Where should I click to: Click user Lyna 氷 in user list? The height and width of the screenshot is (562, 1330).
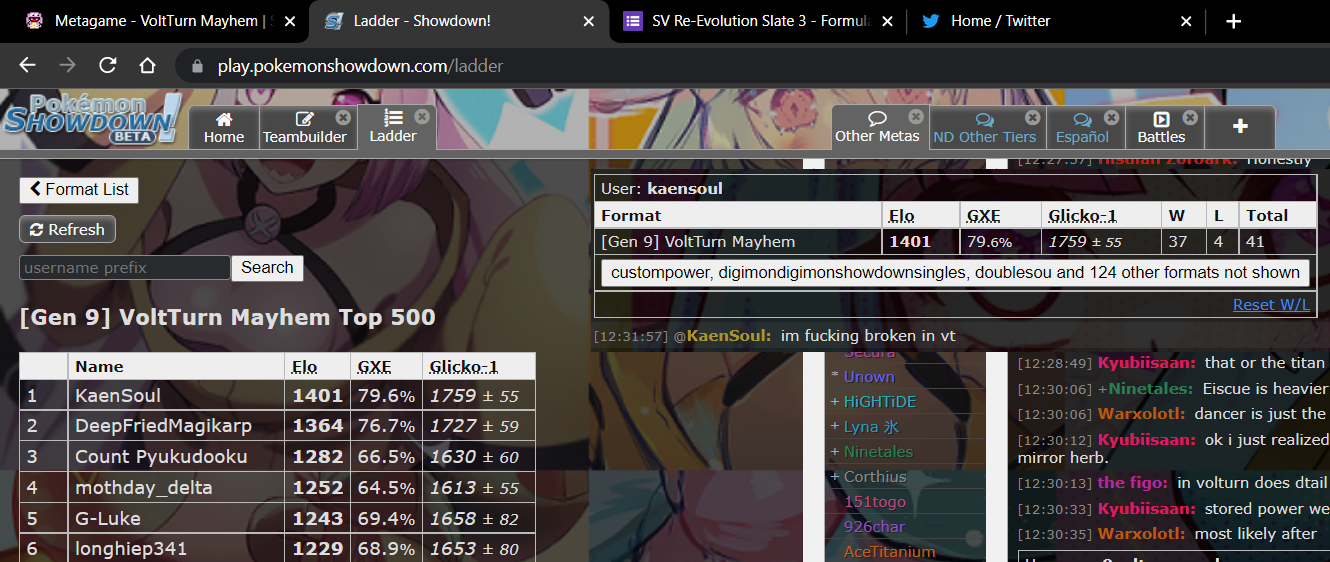click(871, 427)
